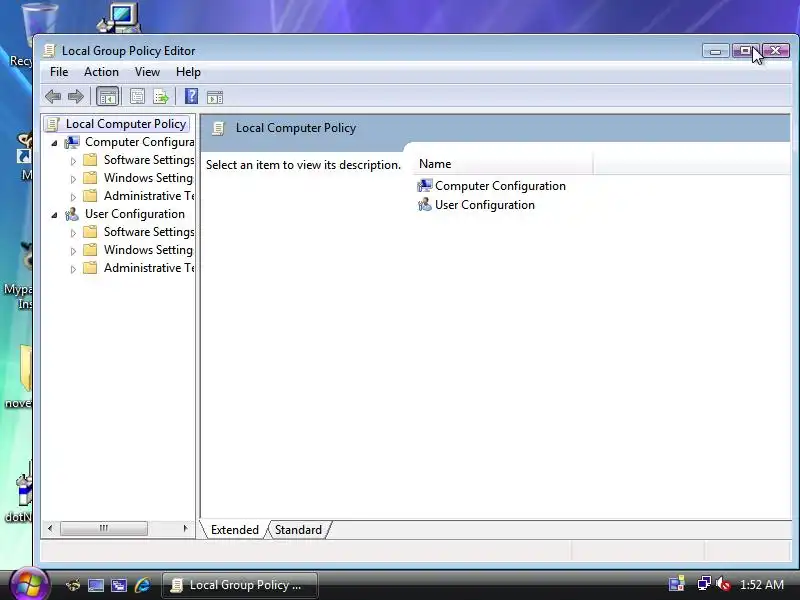800x600 pixels.
Task: Click the muted volume tray icon
Action: [723, 584]
